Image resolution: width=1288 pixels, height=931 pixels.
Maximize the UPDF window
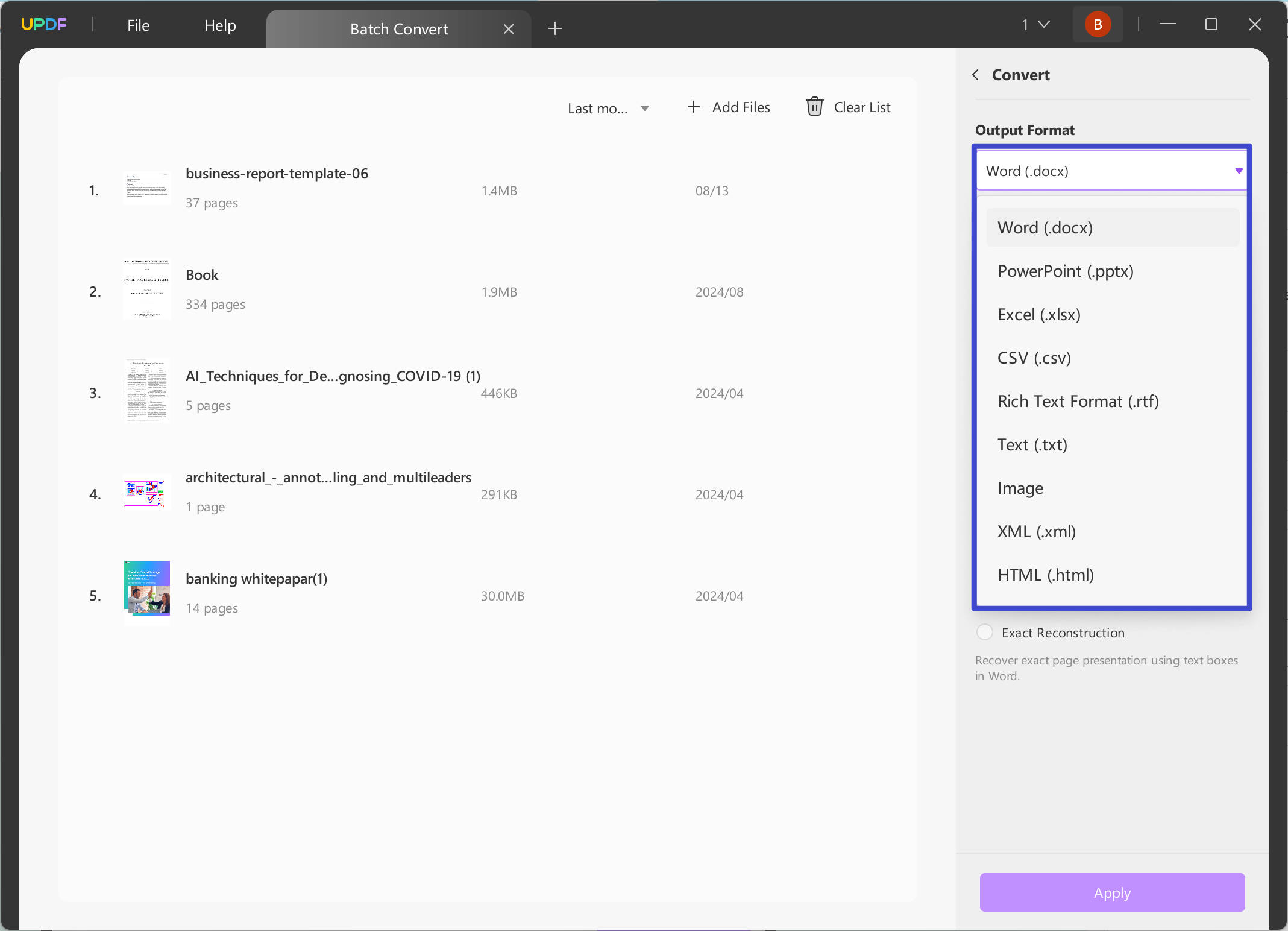1211,25
